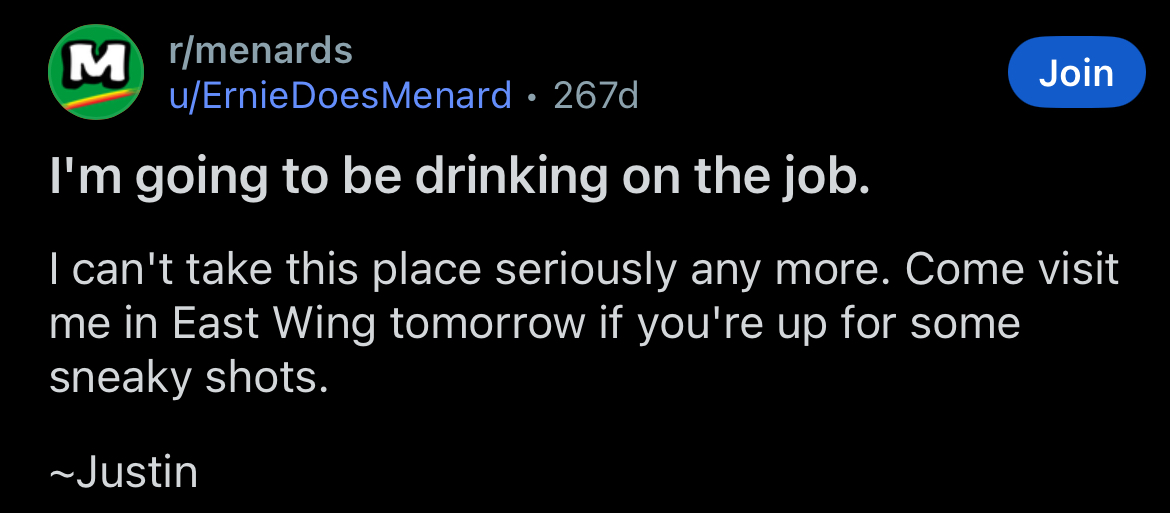Open the "drinking on the job" post title
This screenshot has height=513, width=1170.
coord(460,178)
